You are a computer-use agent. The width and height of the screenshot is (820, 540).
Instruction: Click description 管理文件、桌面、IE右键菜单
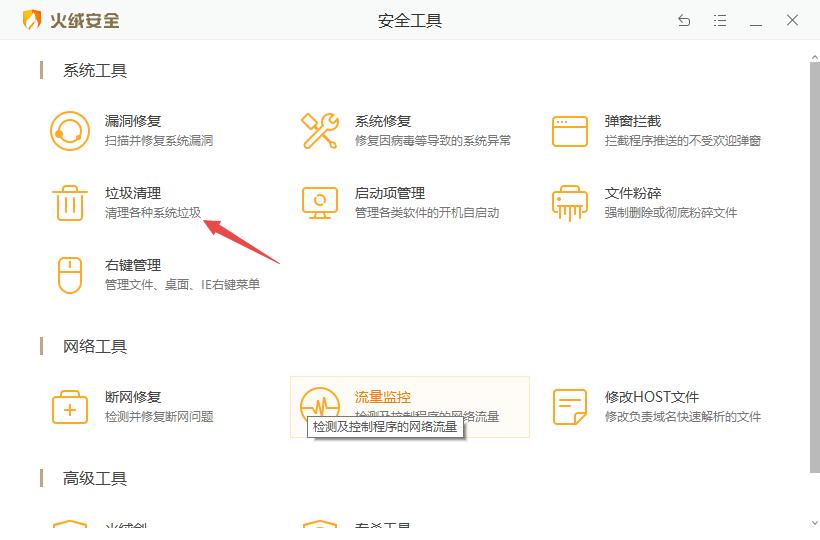coord(183,285)
